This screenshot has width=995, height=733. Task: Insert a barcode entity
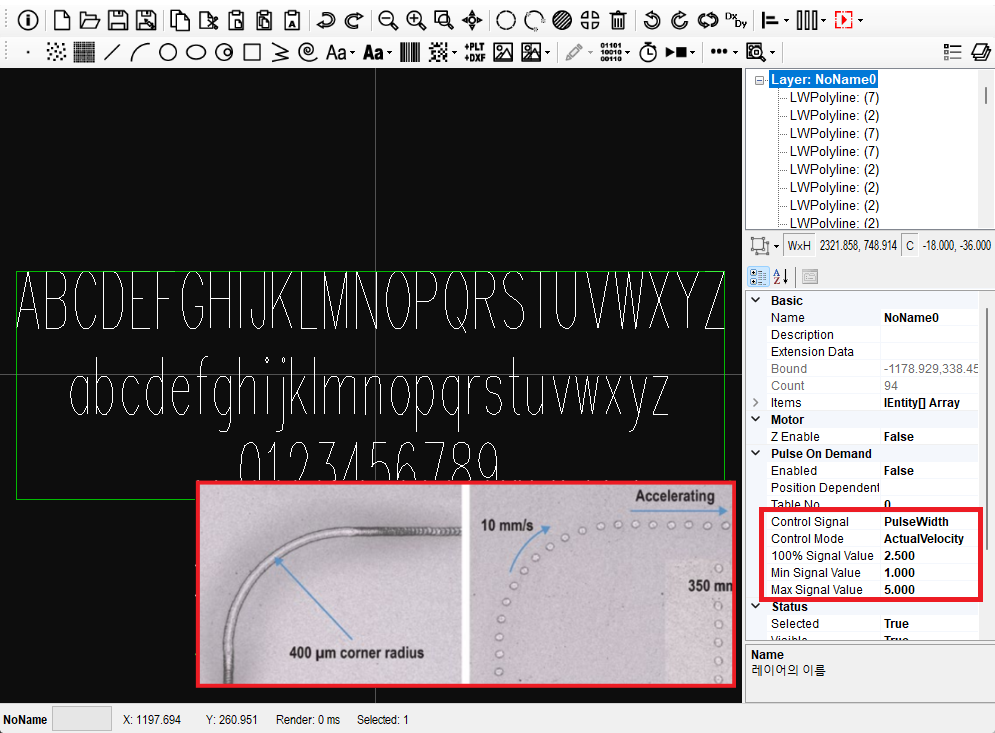(410, 52)
